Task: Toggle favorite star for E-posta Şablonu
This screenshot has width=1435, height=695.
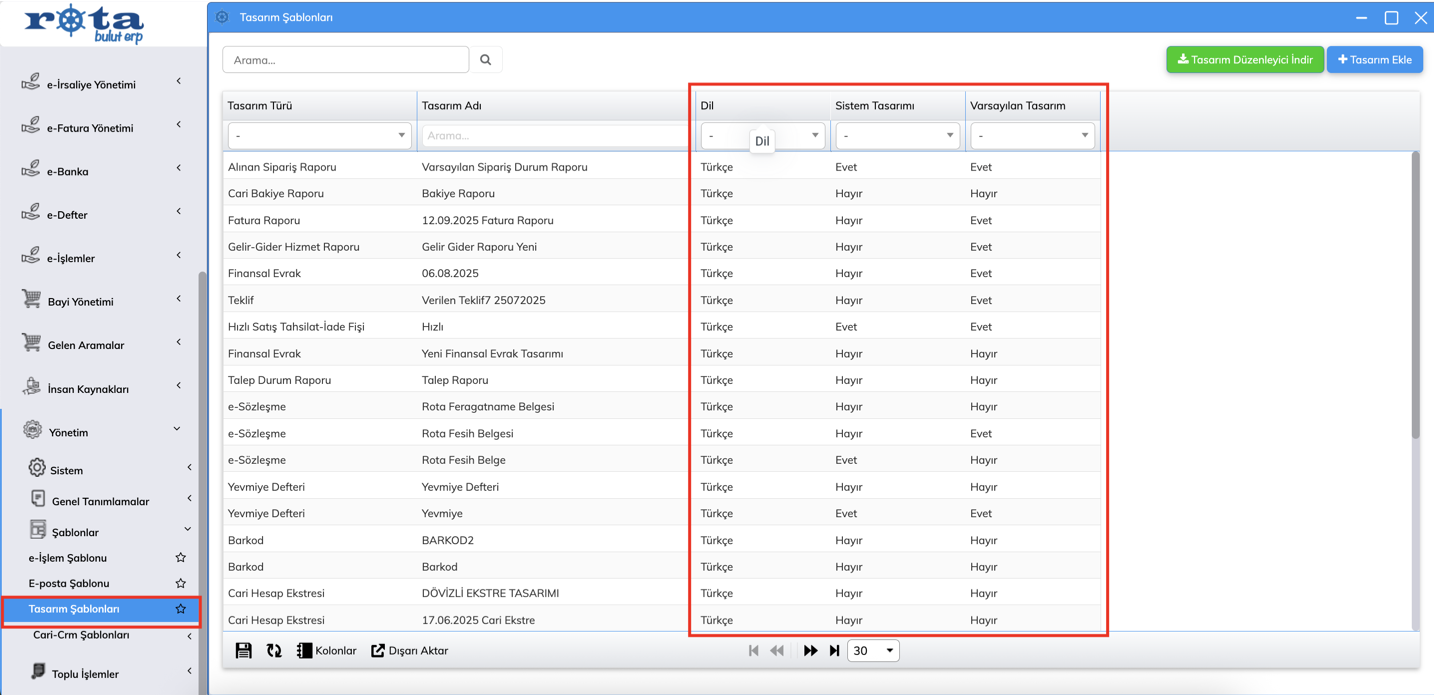Action: (181, 583)
